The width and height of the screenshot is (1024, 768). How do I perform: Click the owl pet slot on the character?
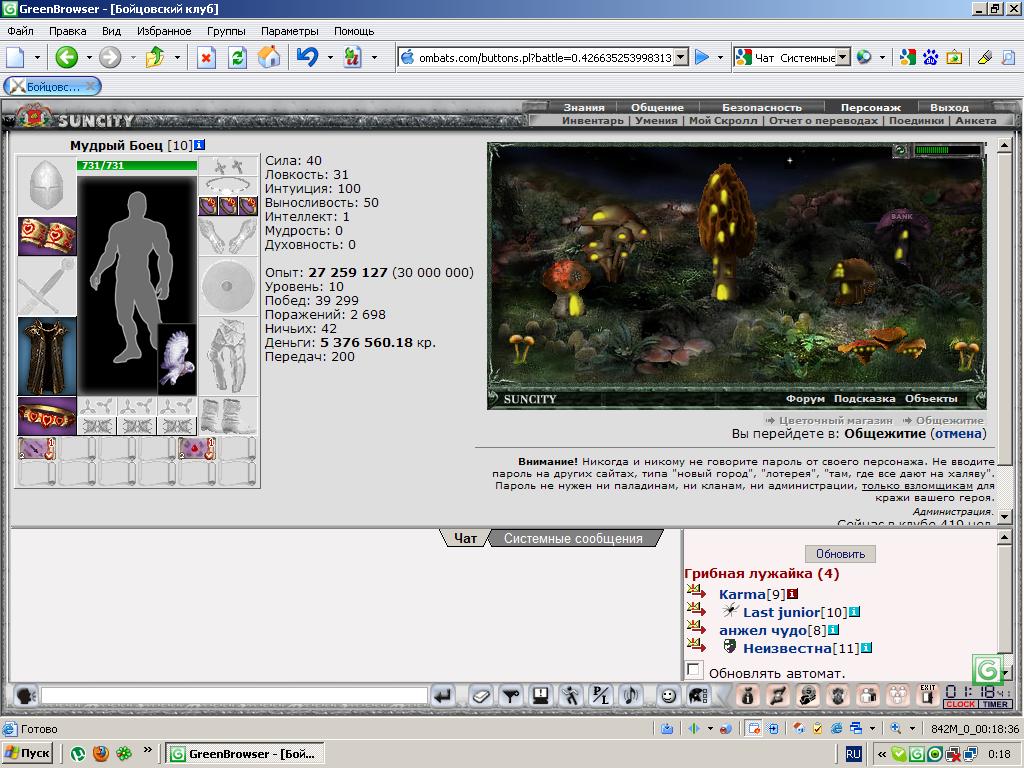coord(177,359)
